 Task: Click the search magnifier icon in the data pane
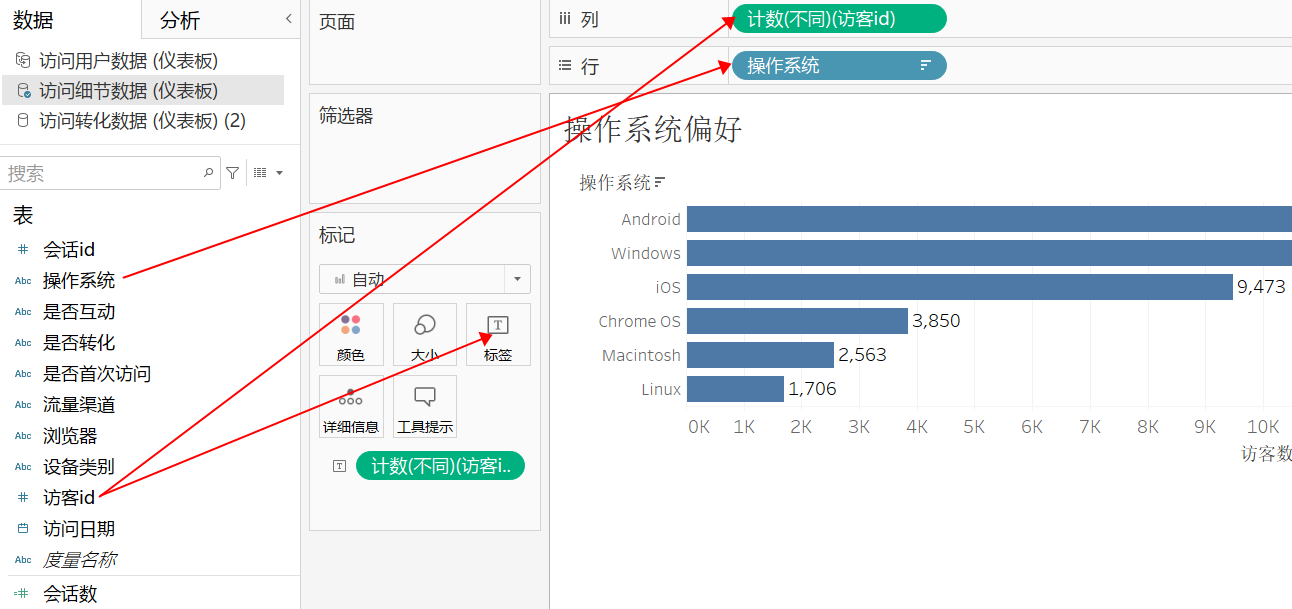pyautogui.click(x=209, y=173)
